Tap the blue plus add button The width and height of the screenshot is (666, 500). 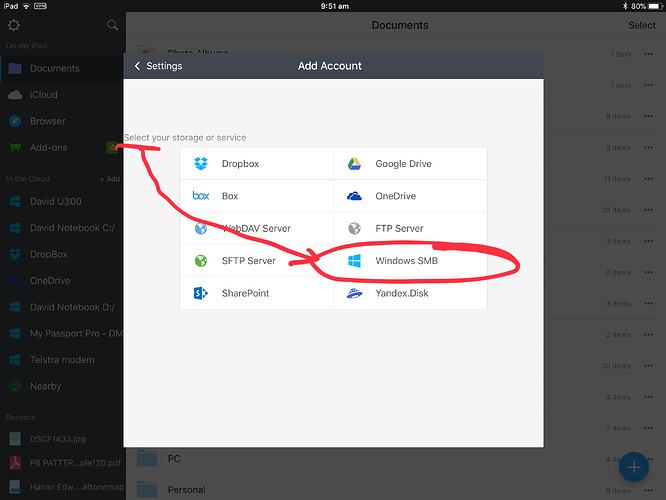(634, 467)
